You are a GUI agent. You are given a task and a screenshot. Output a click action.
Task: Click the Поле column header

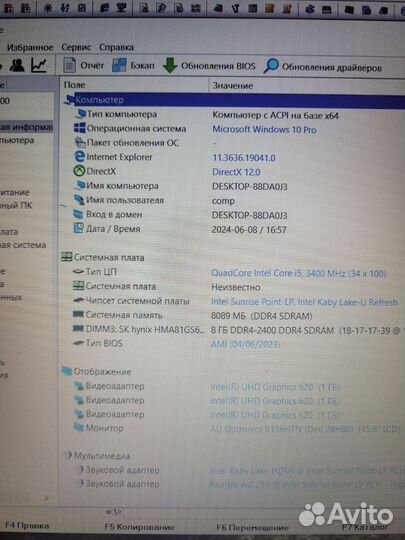(74, 85)
